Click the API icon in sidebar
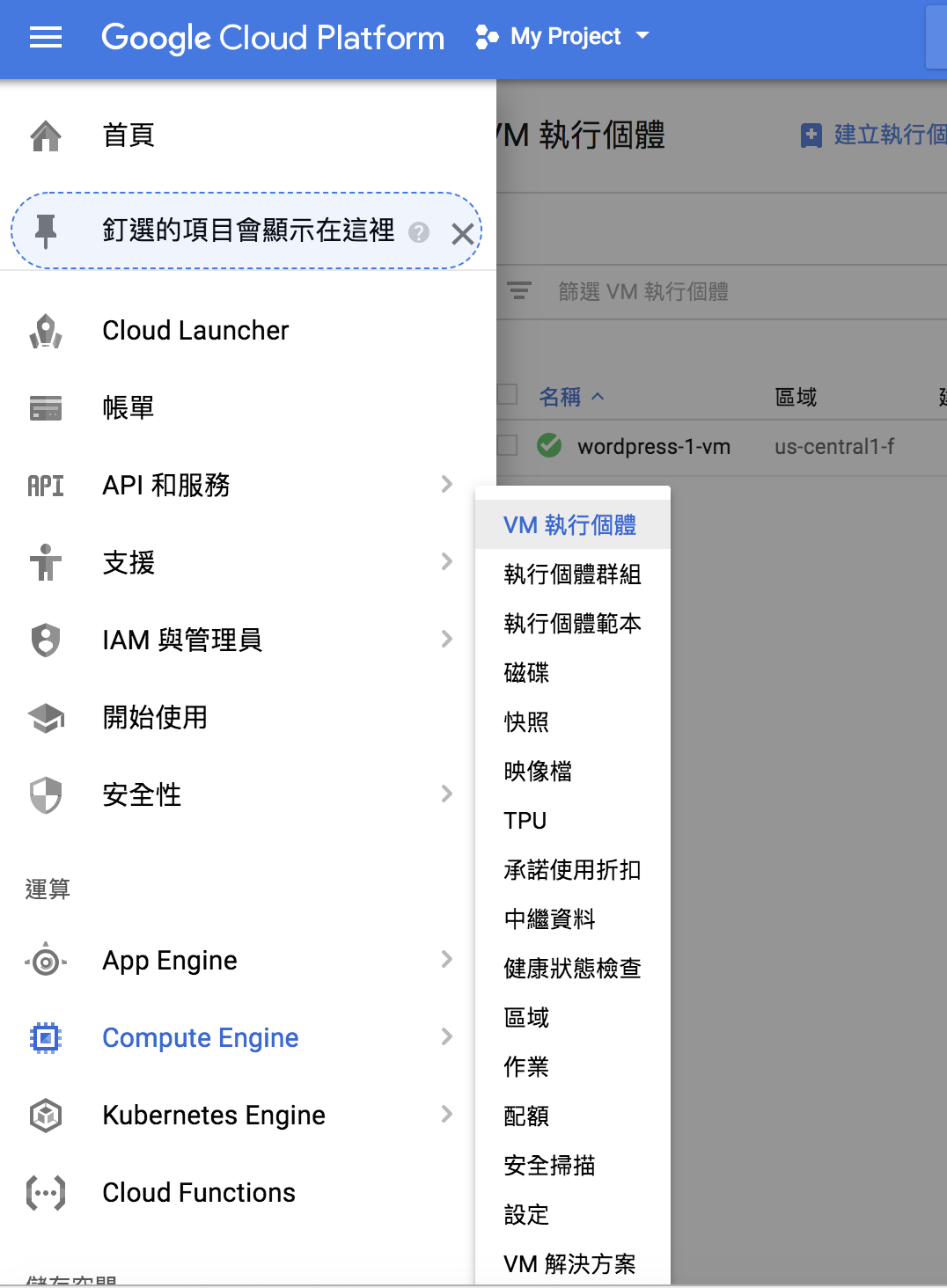This screenshot has width=947, height=1288. coord(46,486)
